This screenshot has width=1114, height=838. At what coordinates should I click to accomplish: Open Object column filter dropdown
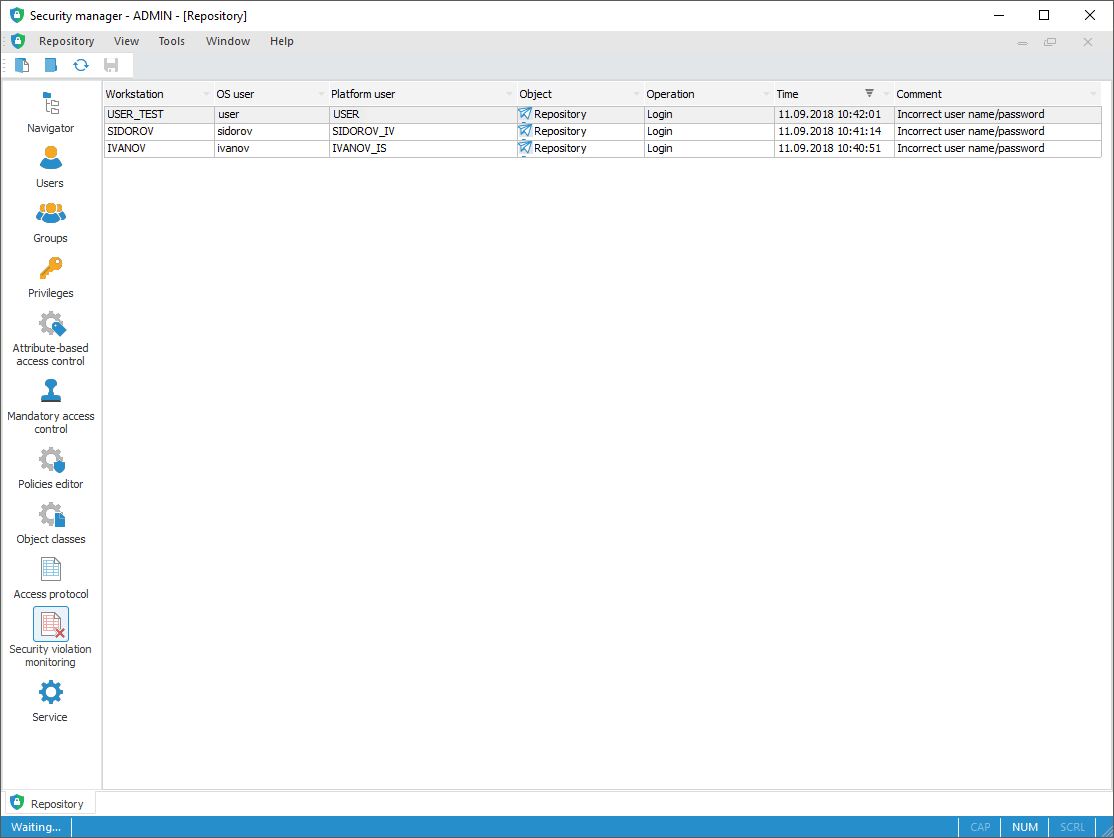(637, 94)
